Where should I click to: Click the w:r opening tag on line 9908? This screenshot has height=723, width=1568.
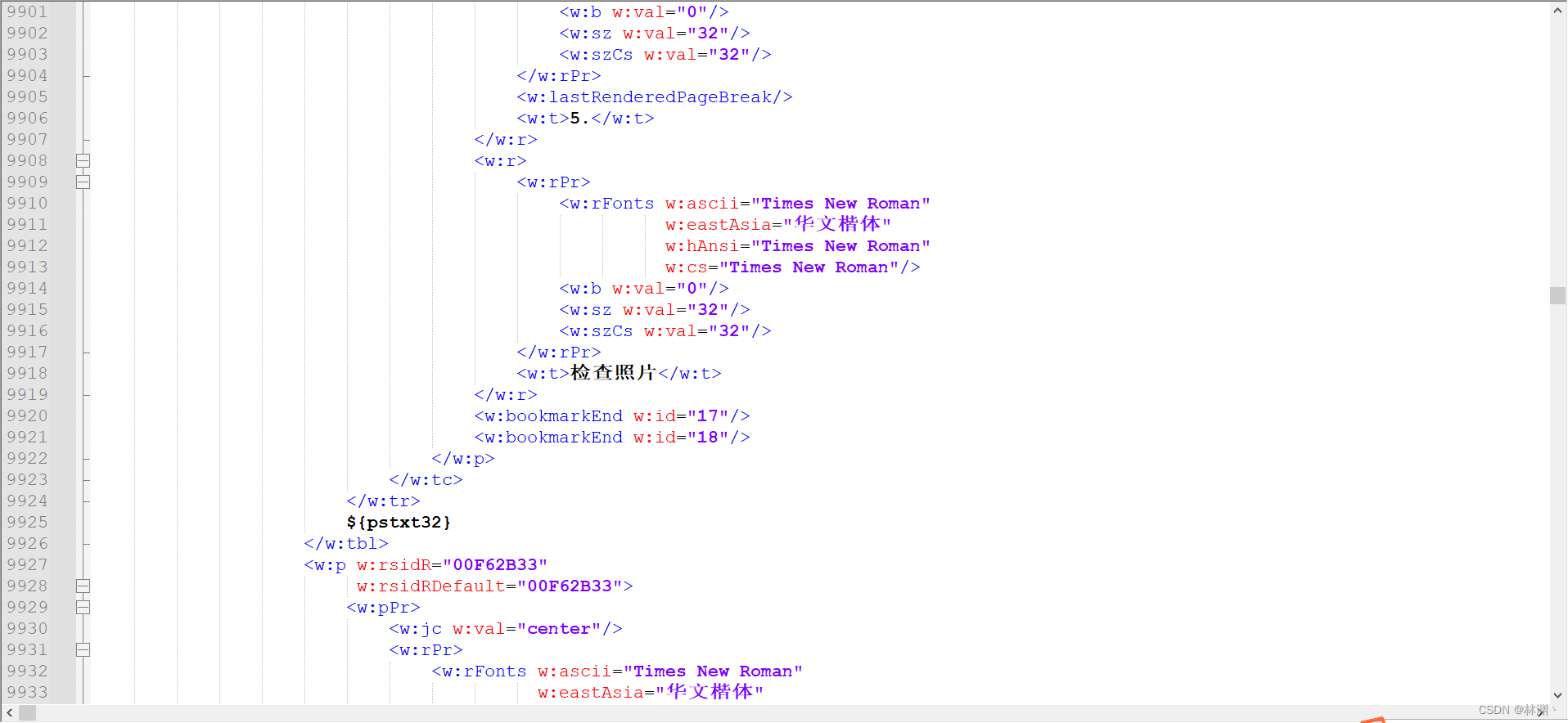[500, 161]
